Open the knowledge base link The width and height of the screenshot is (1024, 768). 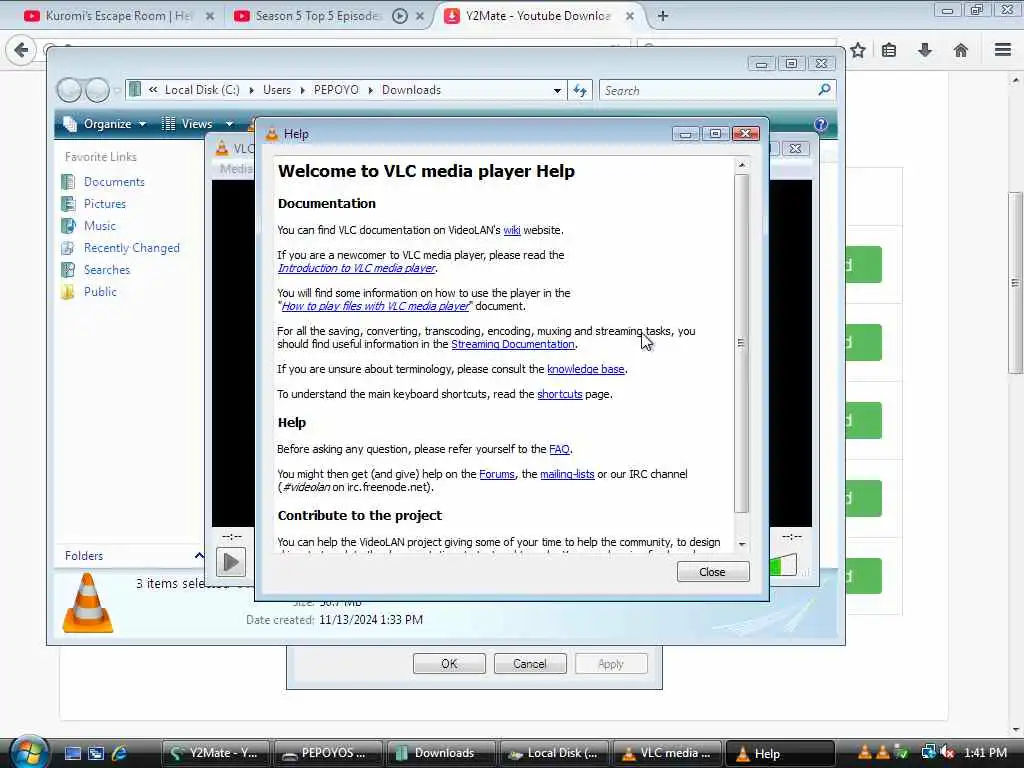tap(585, 370)
